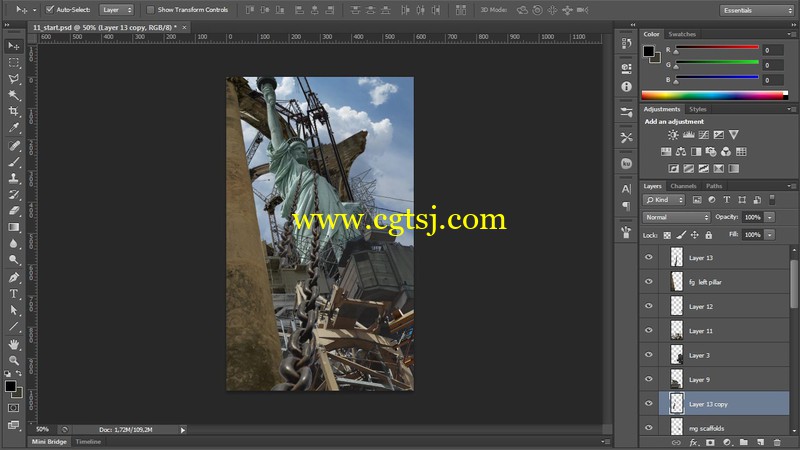Hide the fg left pillar layer
Screen dimensions: 800x450
point(648,282)
